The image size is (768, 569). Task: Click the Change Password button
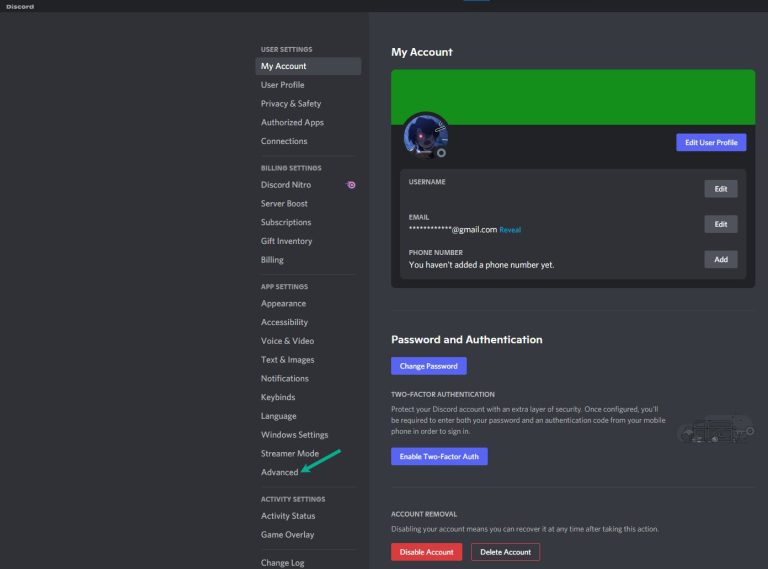428,366
